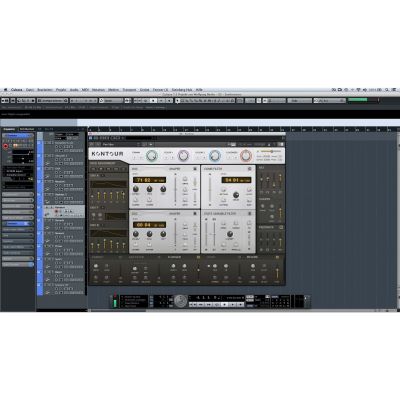The width and height of the screenshot is (400, 400).
Task: Open the track name dropdown in the Inspector
Action: pyautogui.click(x=18, y=136)
